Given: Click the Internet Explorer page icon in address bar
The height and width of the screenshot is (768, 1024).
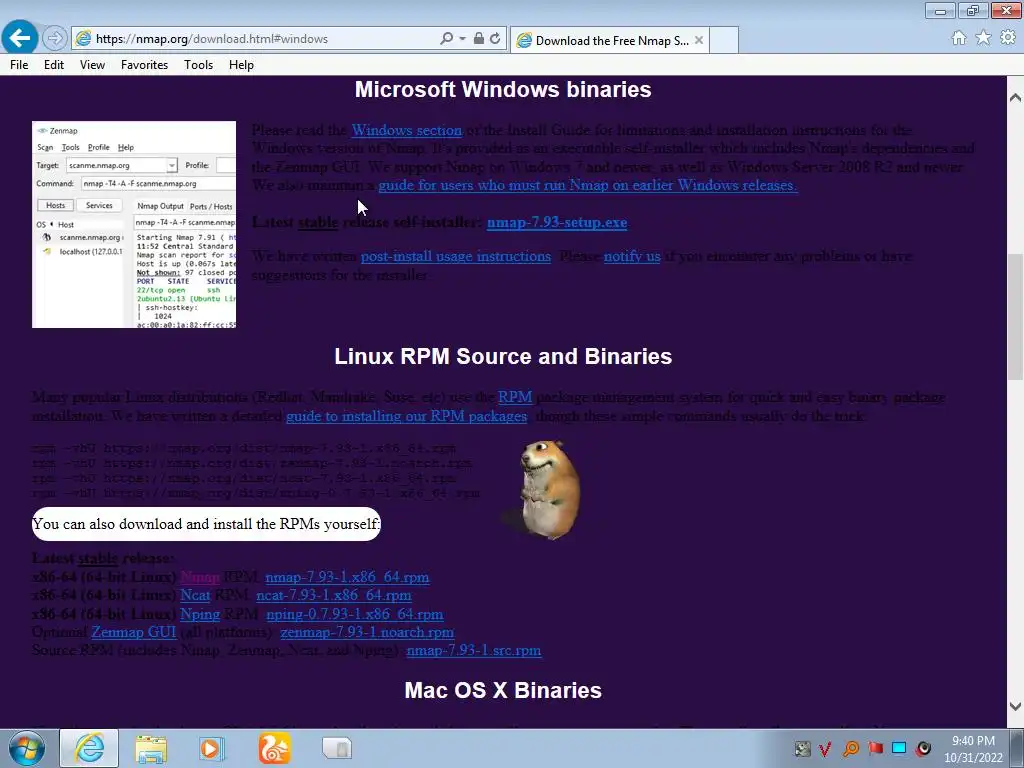Looking at the screenshot, I should coord(83,39).
